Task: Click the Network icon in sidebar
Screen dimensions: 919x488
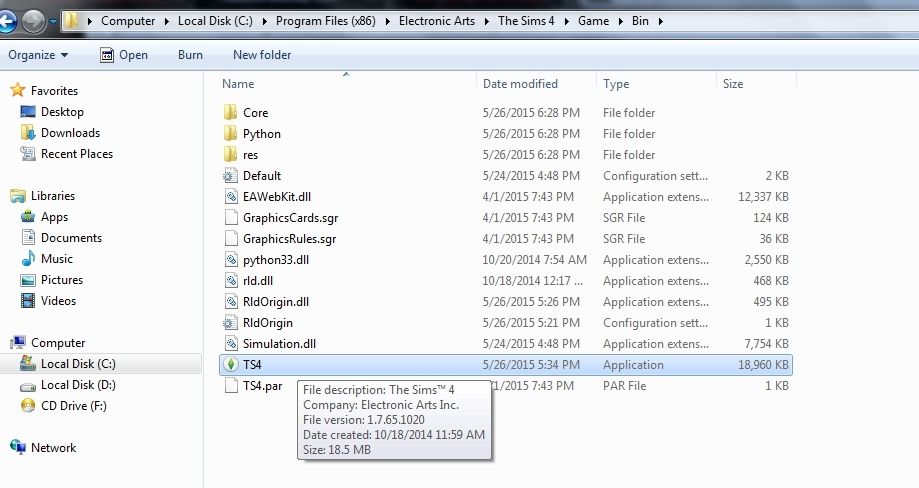Action: point(18,447)
